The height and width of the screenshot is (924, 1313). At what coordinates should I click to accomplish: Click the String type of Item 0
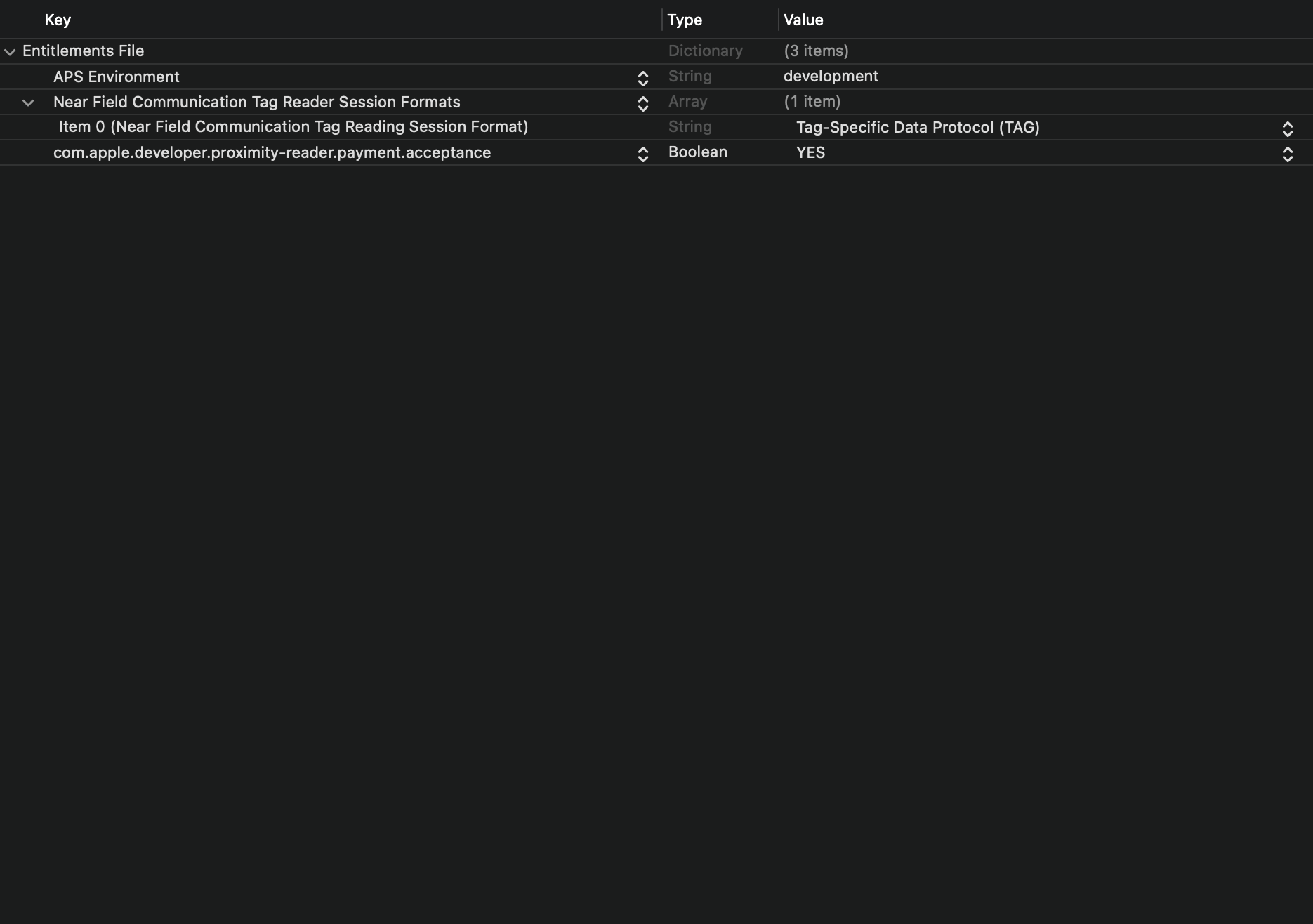click(690, 126)
